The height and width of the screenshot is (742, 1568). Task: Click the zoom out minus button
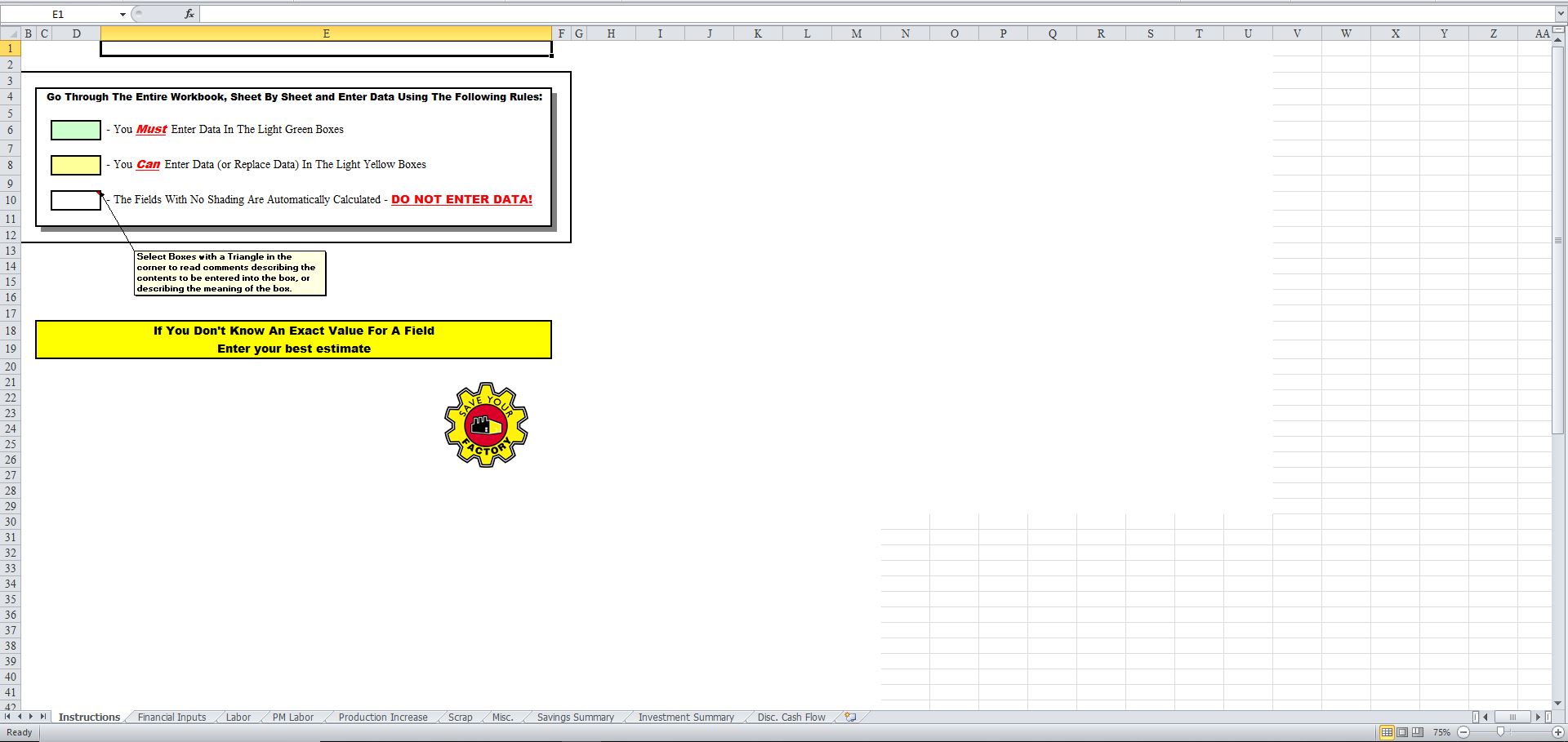1463,732
